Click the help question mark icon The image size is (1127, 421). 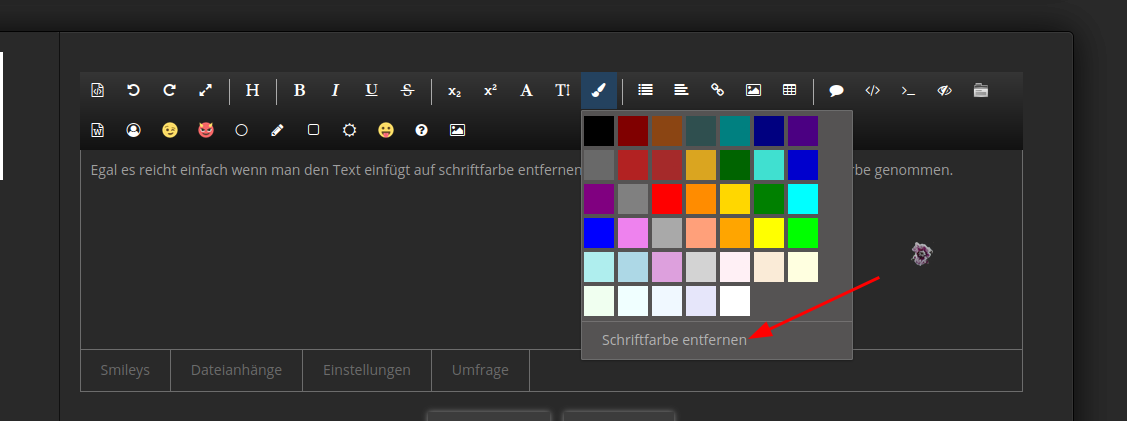[x=421, y=130]
